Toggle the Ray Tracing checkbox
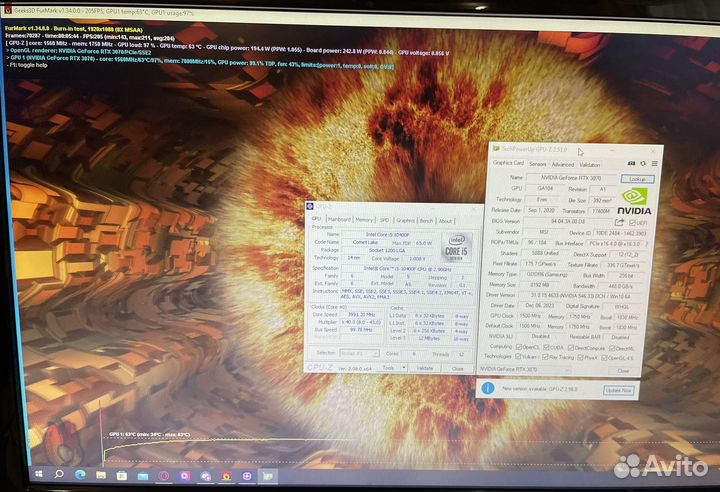Screen dimensions: 720x492 click(545, 357)
